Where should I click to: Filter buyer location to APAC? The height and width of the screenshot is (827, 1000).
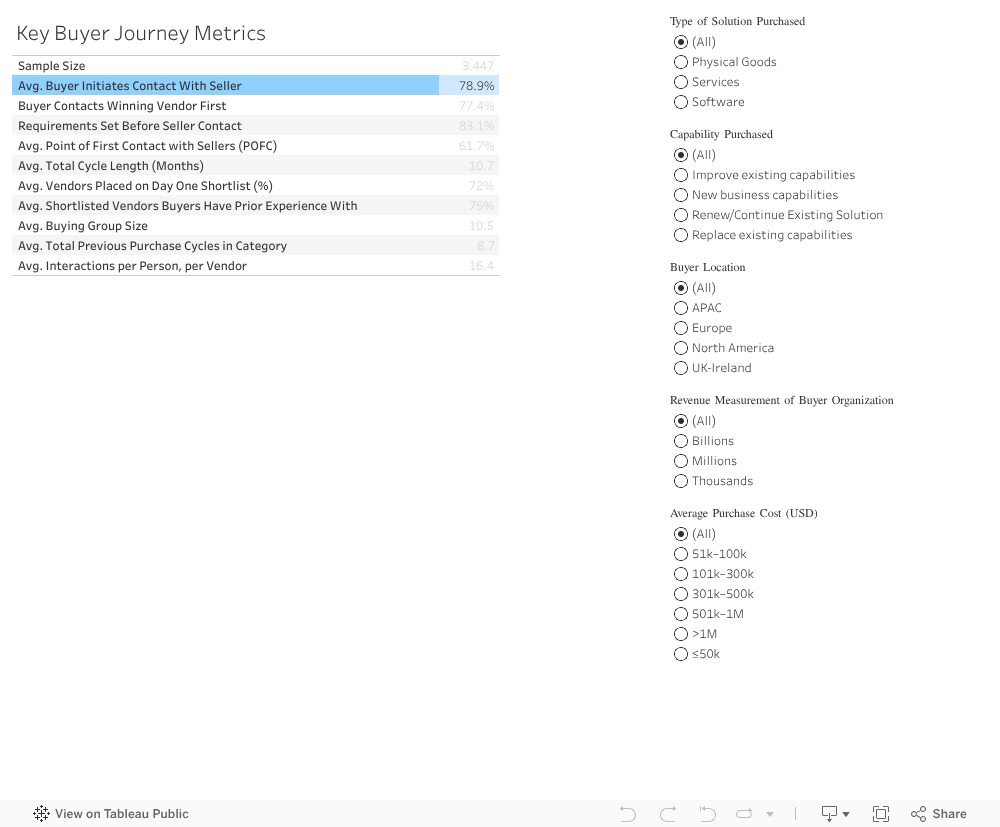point(680,308)
